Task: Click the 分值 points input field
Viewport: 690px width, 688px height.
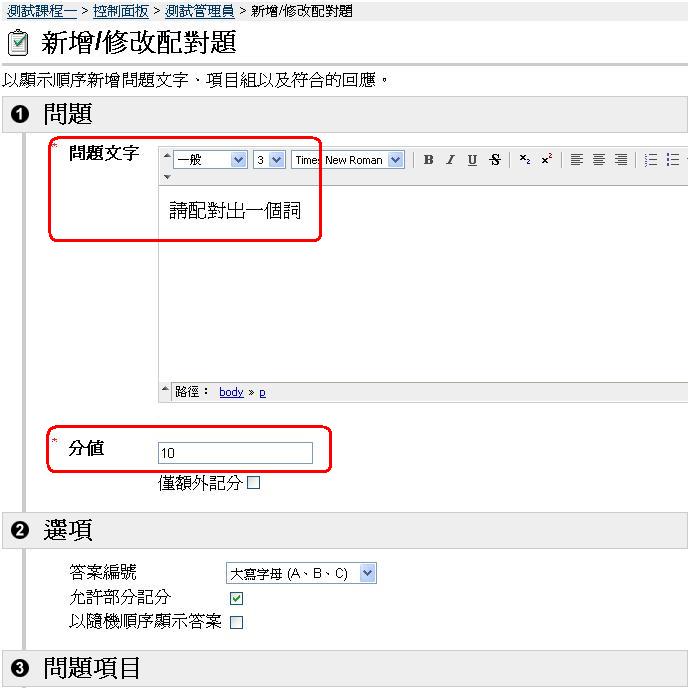Action: pos(235,453)
